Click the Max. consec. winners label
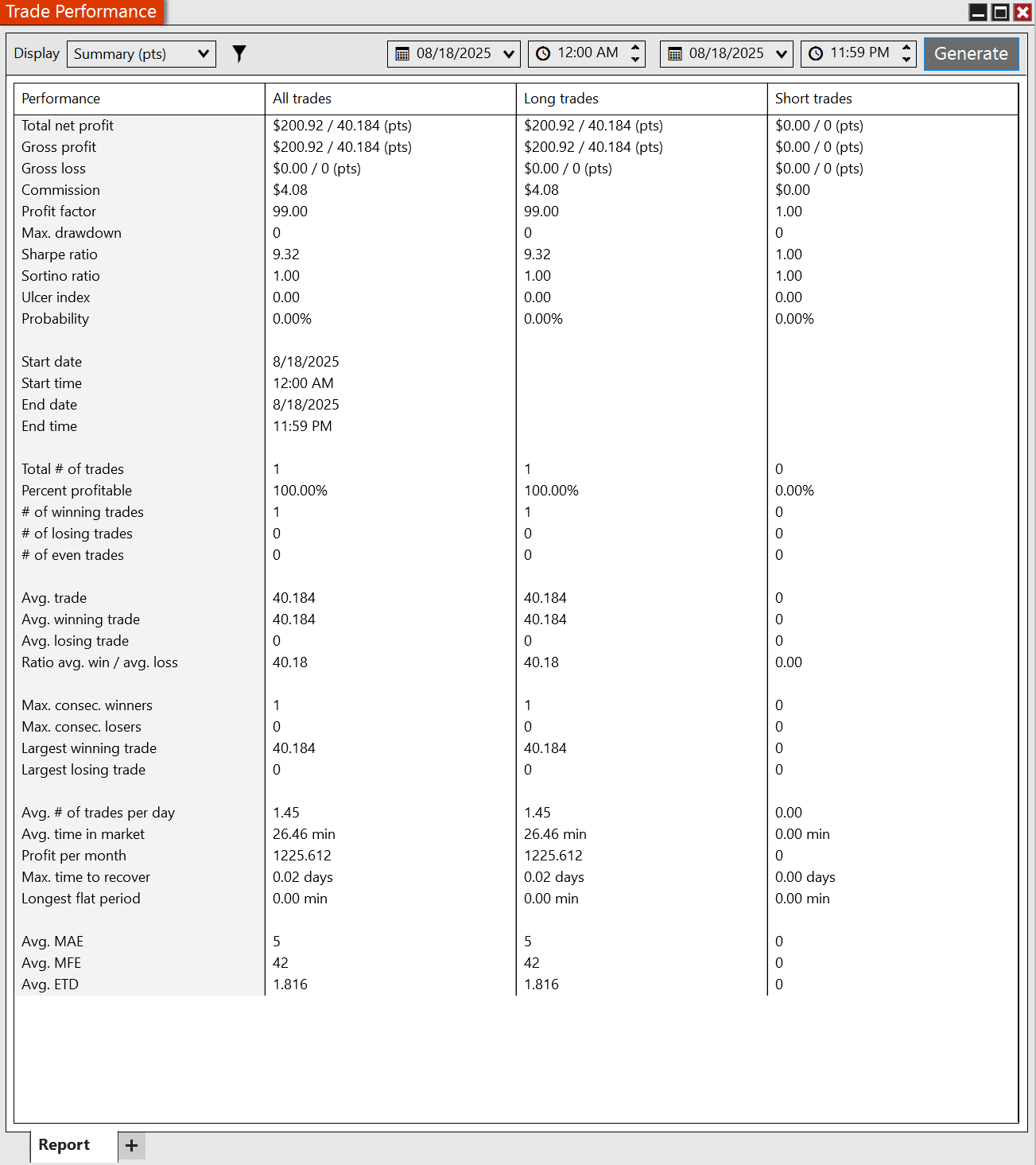The width and height of the screenshot is (1036, 1165). [87, 705]
